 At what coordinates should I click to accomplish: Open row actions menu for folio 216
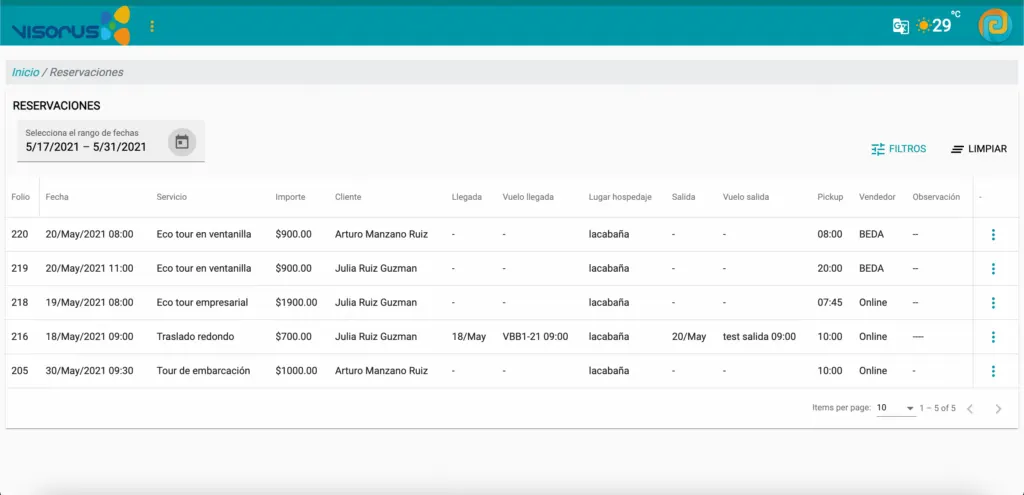tap(993, 337)
